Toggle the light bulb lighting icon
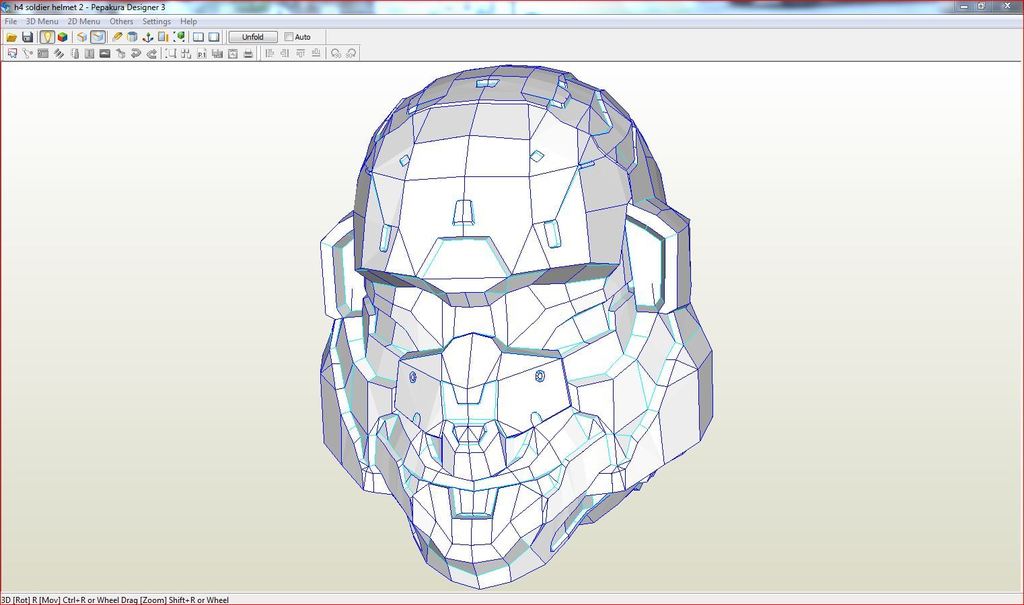The width and height of the screenshot is (1024, 605). tap(47, 37)
